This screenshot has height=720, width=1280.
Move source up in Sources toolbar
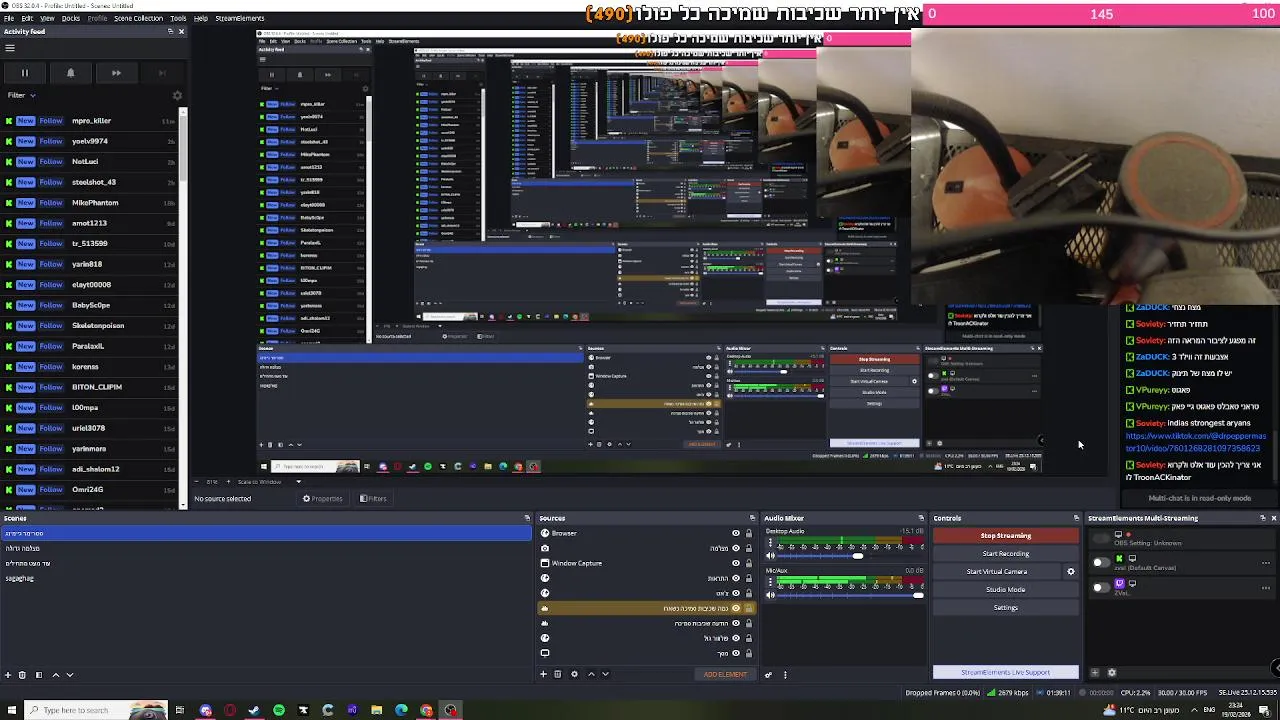tap(591, 674)
